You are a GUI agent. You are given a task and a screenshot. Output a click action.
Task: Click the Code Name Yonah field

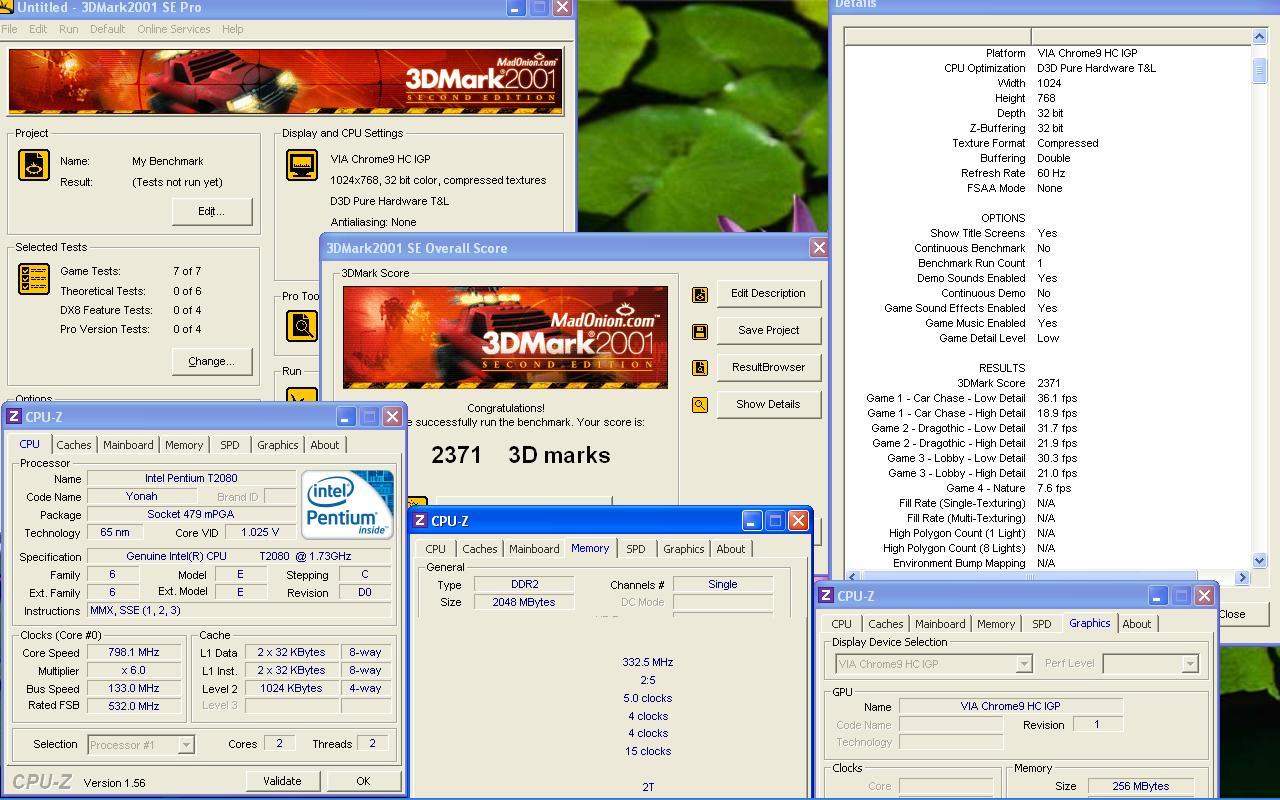tap(141, 497)
